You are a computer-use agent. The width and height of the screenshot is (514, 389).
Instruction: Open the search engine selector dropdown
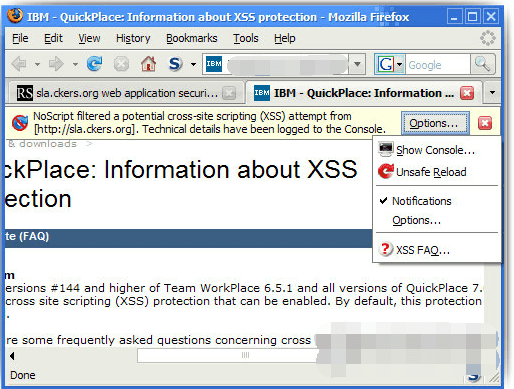pos(399,64)
